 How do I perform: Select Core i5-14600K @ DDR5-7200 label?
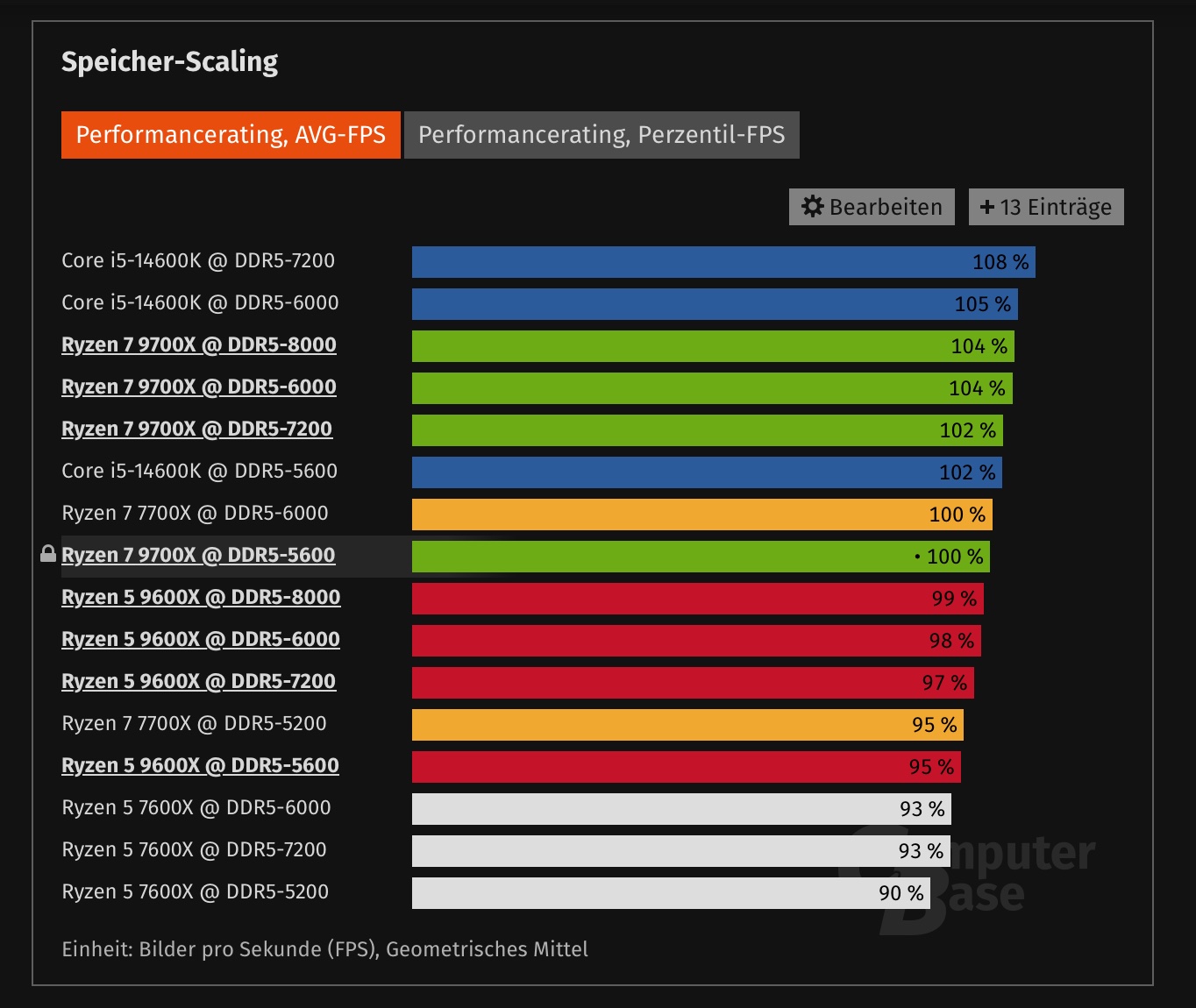click(198, 260)
